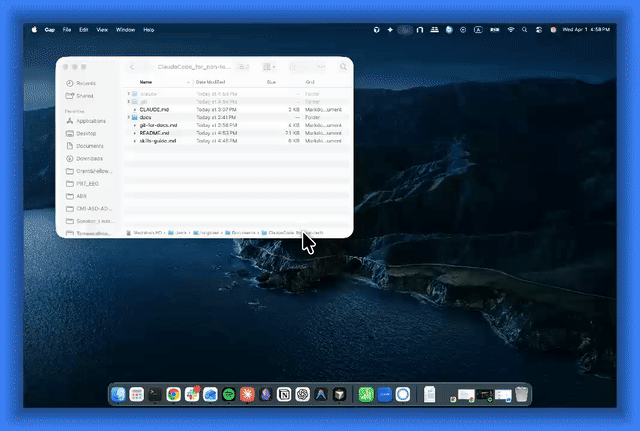Open Terminal from the Dock

tap(155, 394)
